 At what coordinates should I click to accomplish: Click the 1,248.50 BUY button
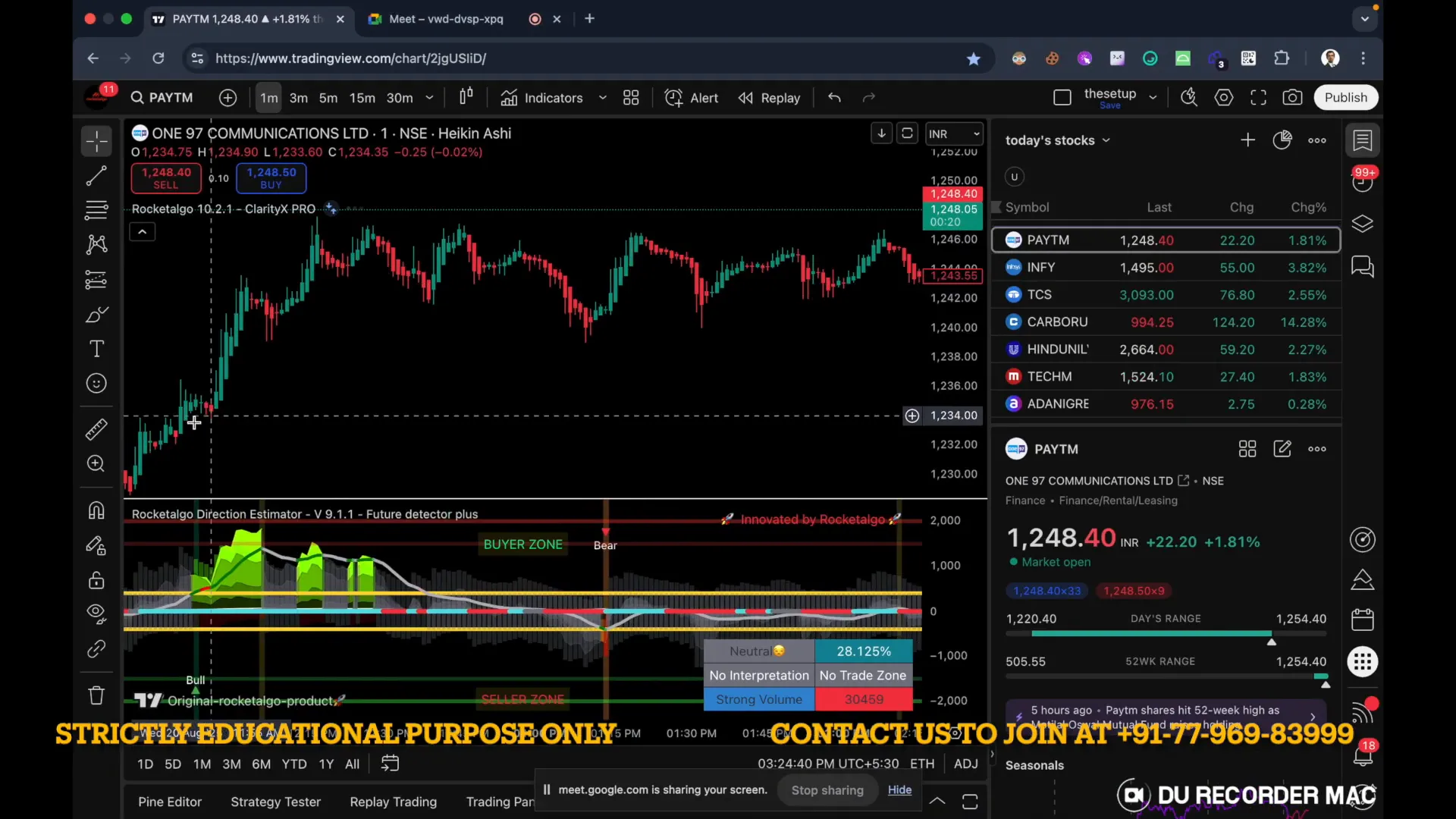click(271, 178)
